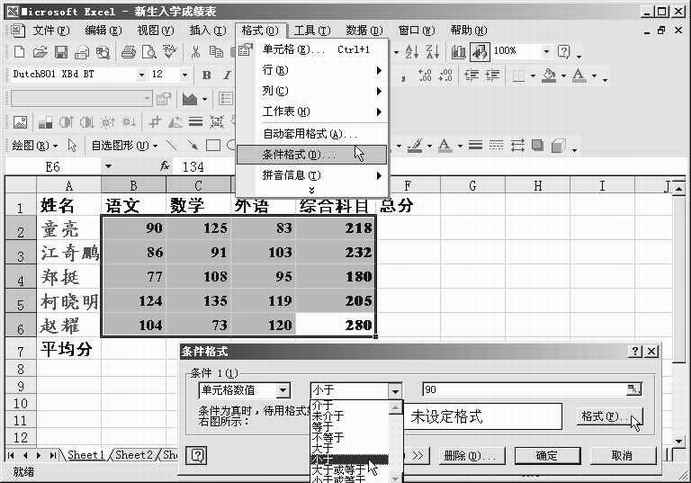Choose 单元格(E)... in the Format menu
The width and height of the screenshot is (691, 483).
(312, 49)
